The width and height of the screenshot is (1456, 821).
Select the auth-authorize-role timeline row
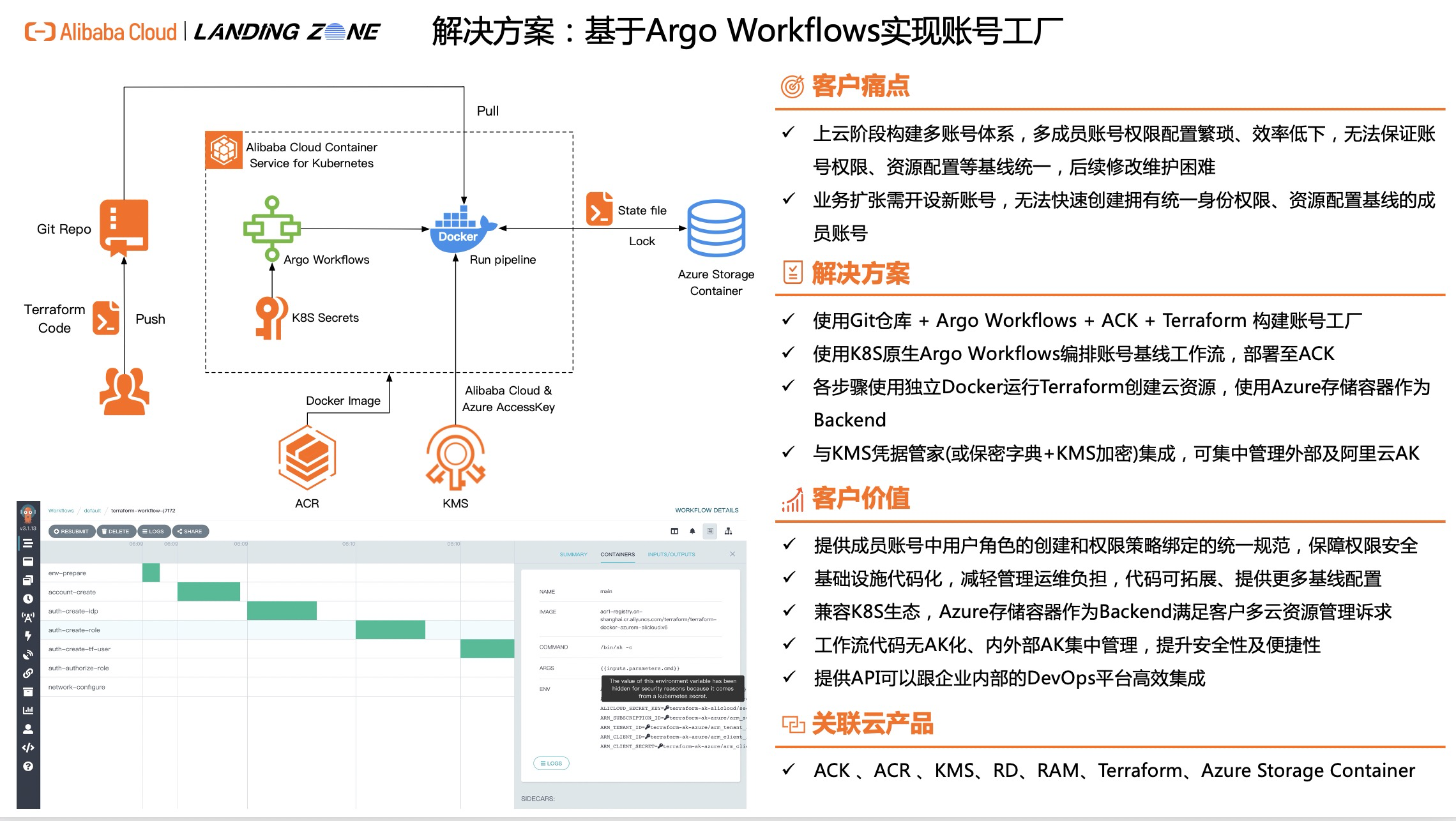(277, 668)
